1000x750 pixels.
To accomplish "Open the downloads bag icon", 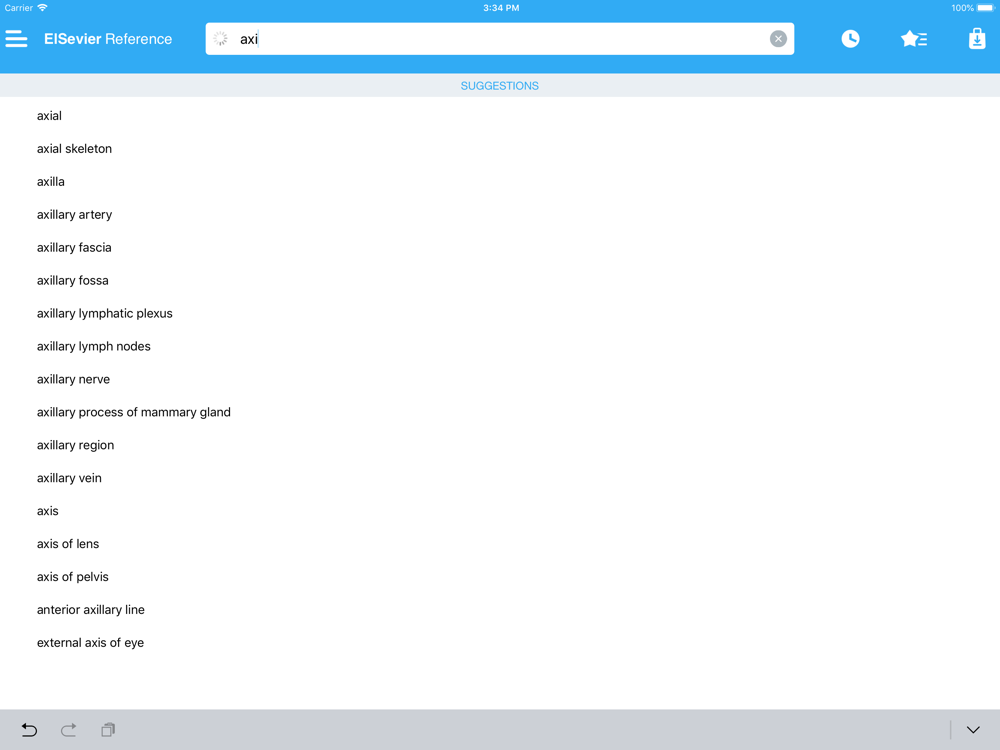I will coord(977,39).
